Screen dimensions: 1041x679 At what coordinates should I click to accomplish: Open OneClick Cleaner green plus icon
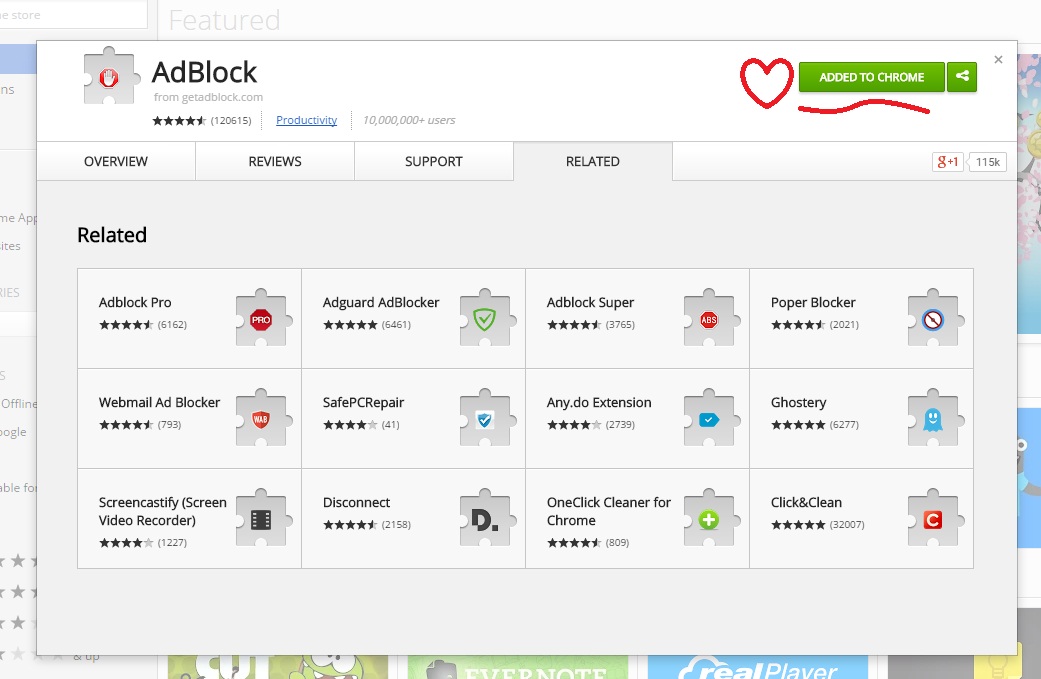pos(712,518)
